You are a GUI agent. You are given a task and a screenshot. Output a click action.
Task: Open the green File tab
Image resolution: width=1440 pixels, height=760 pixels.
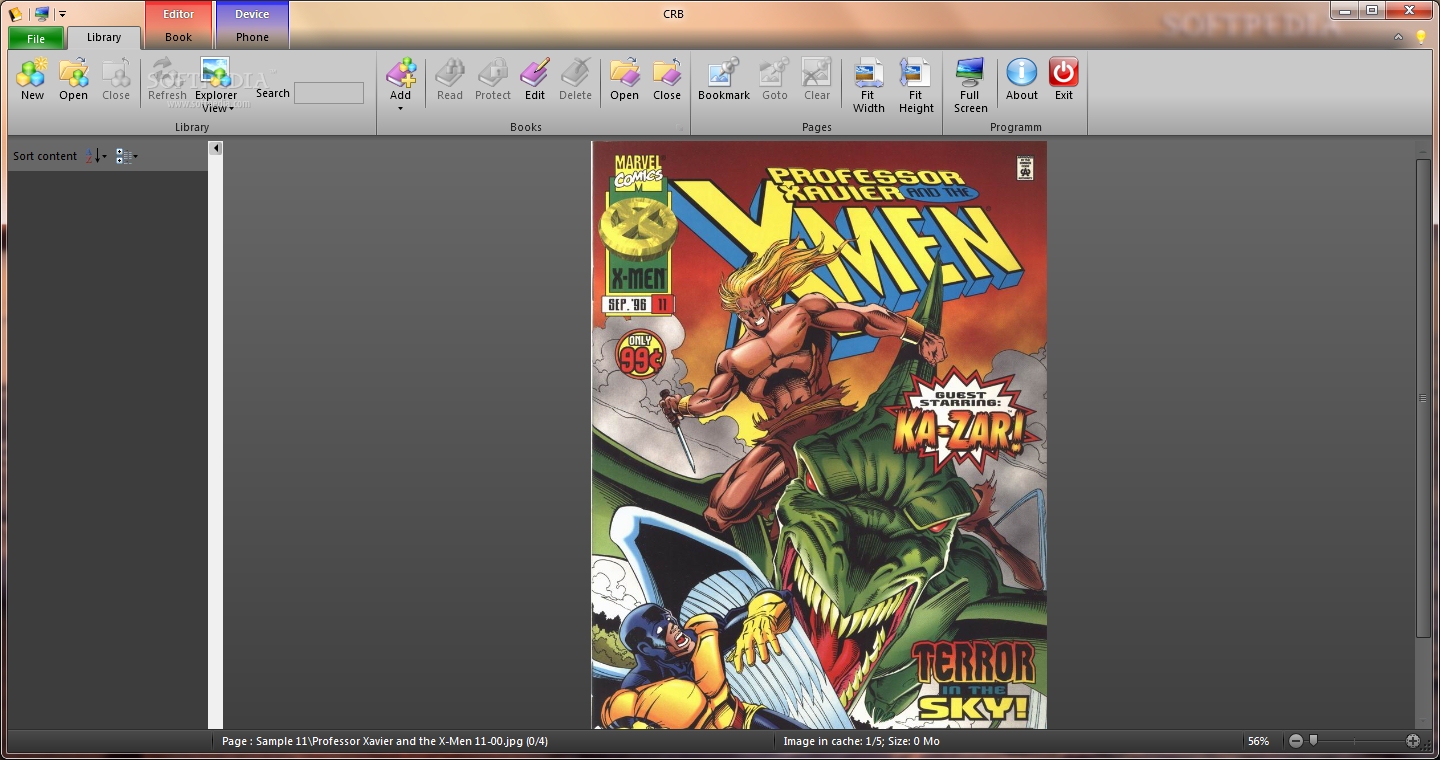pos(36,38)
